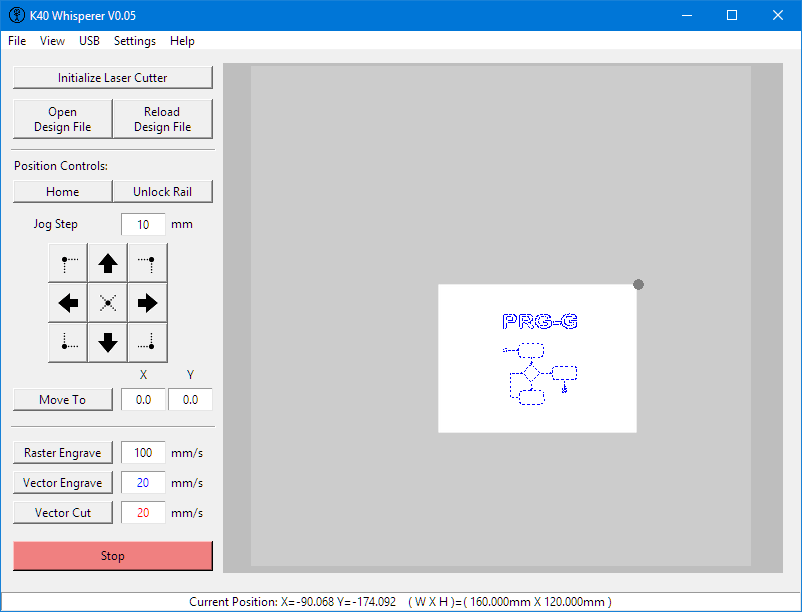
Task: Unlock the rail
Action: click(x=162, y=192)
